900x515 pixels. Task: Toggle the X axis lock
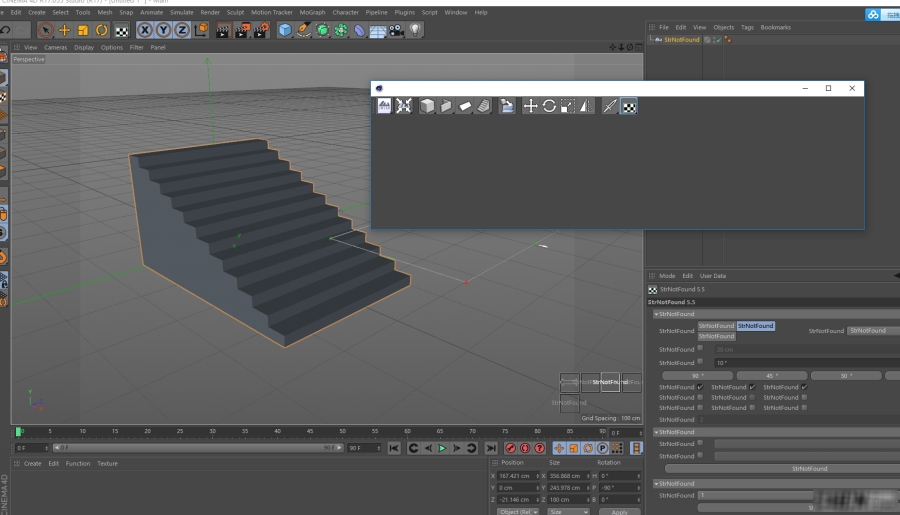[145, 31]
